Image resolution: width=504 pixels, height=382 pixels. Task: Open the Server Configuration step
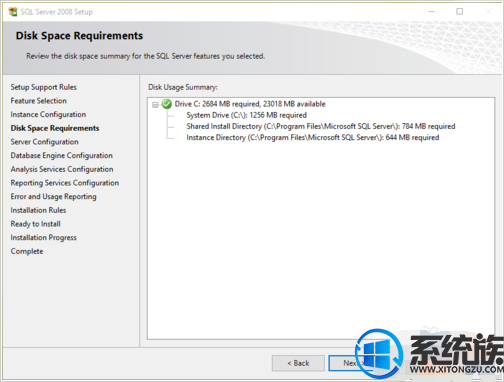tap(45, 142)
